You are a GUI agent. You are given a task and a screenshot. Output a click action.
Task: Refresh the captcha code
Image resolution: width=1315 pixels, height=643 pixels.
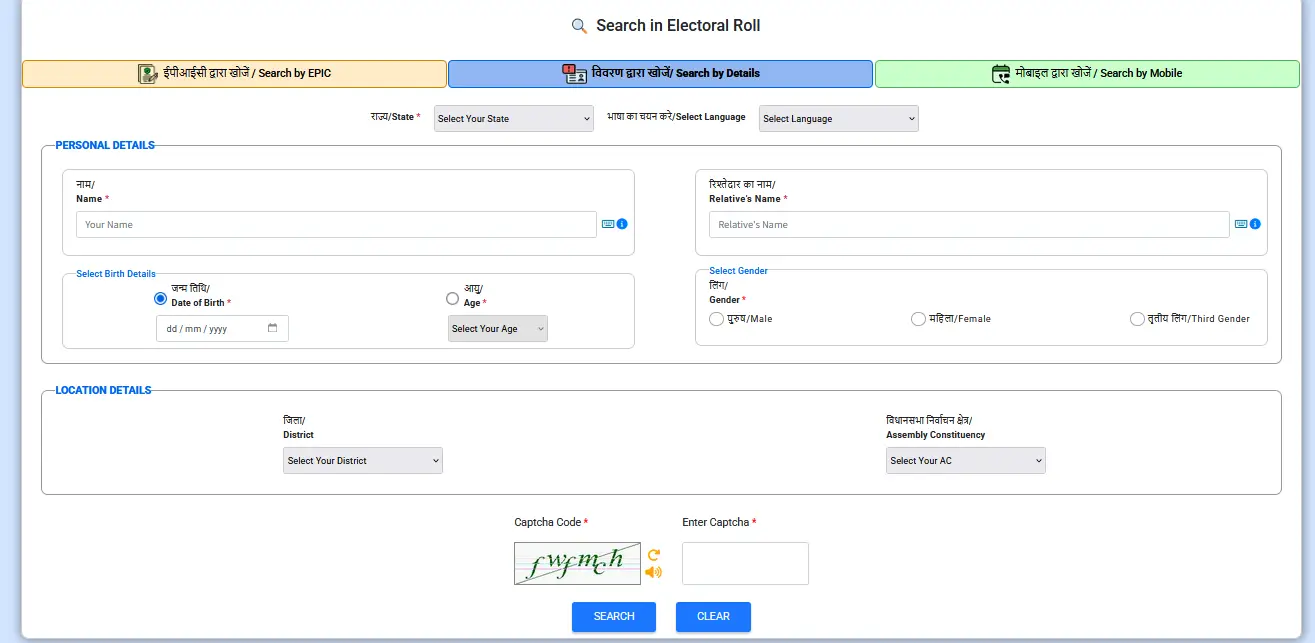point(654,553)
